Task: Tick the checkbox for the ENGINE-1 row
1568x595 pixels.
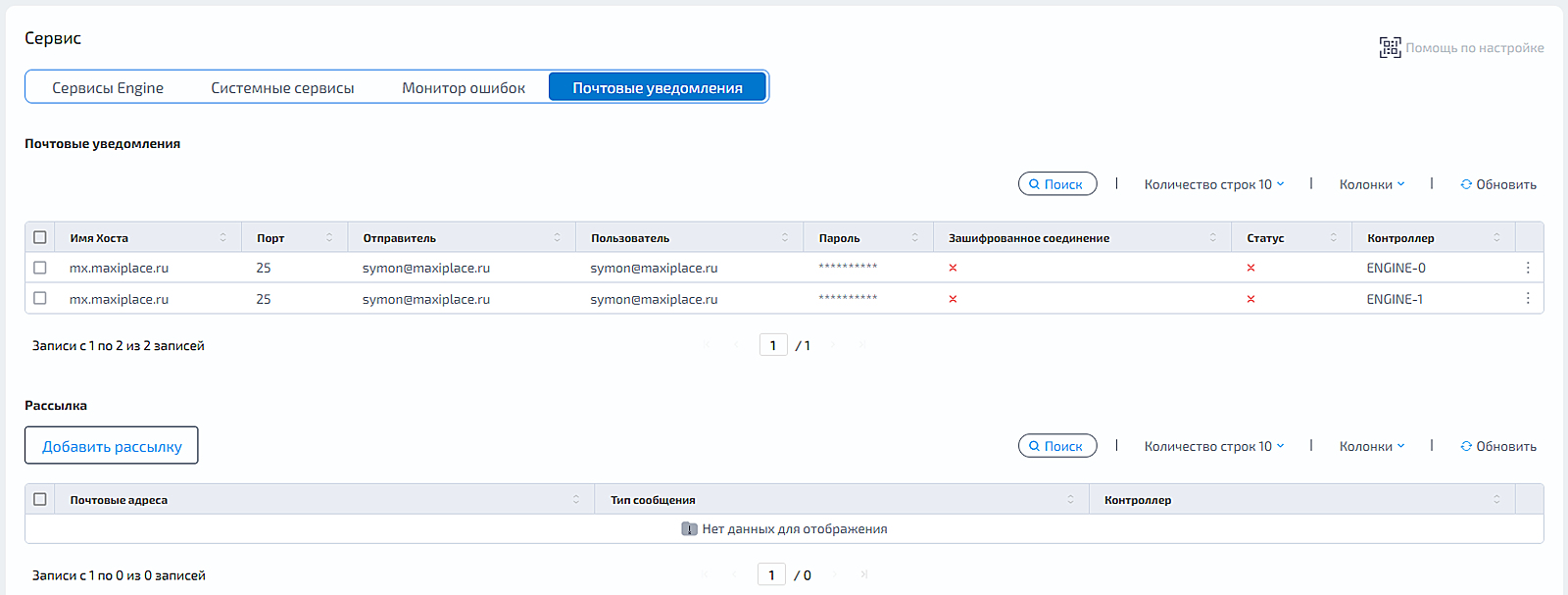Action: tap(40, 298)
